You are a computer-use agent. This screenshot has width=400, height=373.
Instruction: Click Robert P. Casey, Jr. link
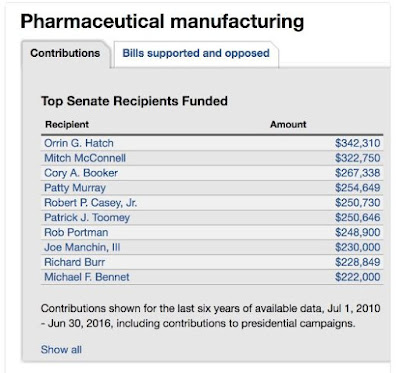click(90, 203)
